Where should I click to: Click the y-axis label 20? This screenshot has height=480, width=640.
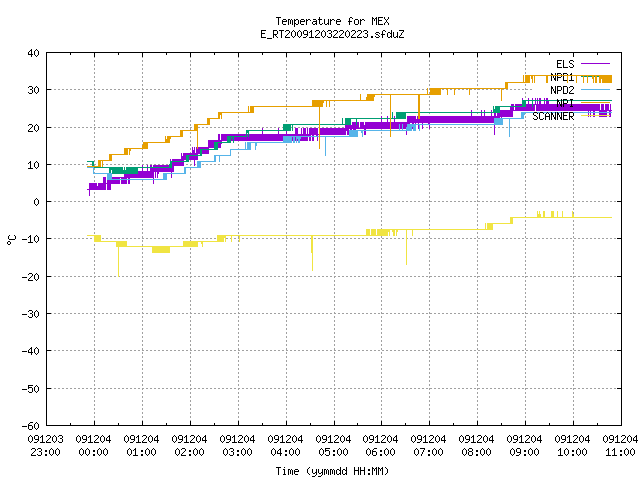(33, 128)
